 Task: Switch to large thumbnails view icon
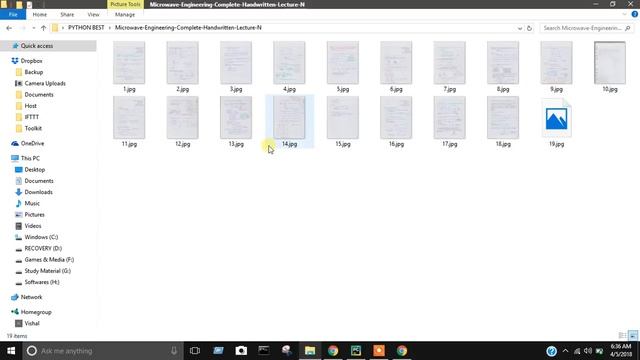(x=633, y=336)
